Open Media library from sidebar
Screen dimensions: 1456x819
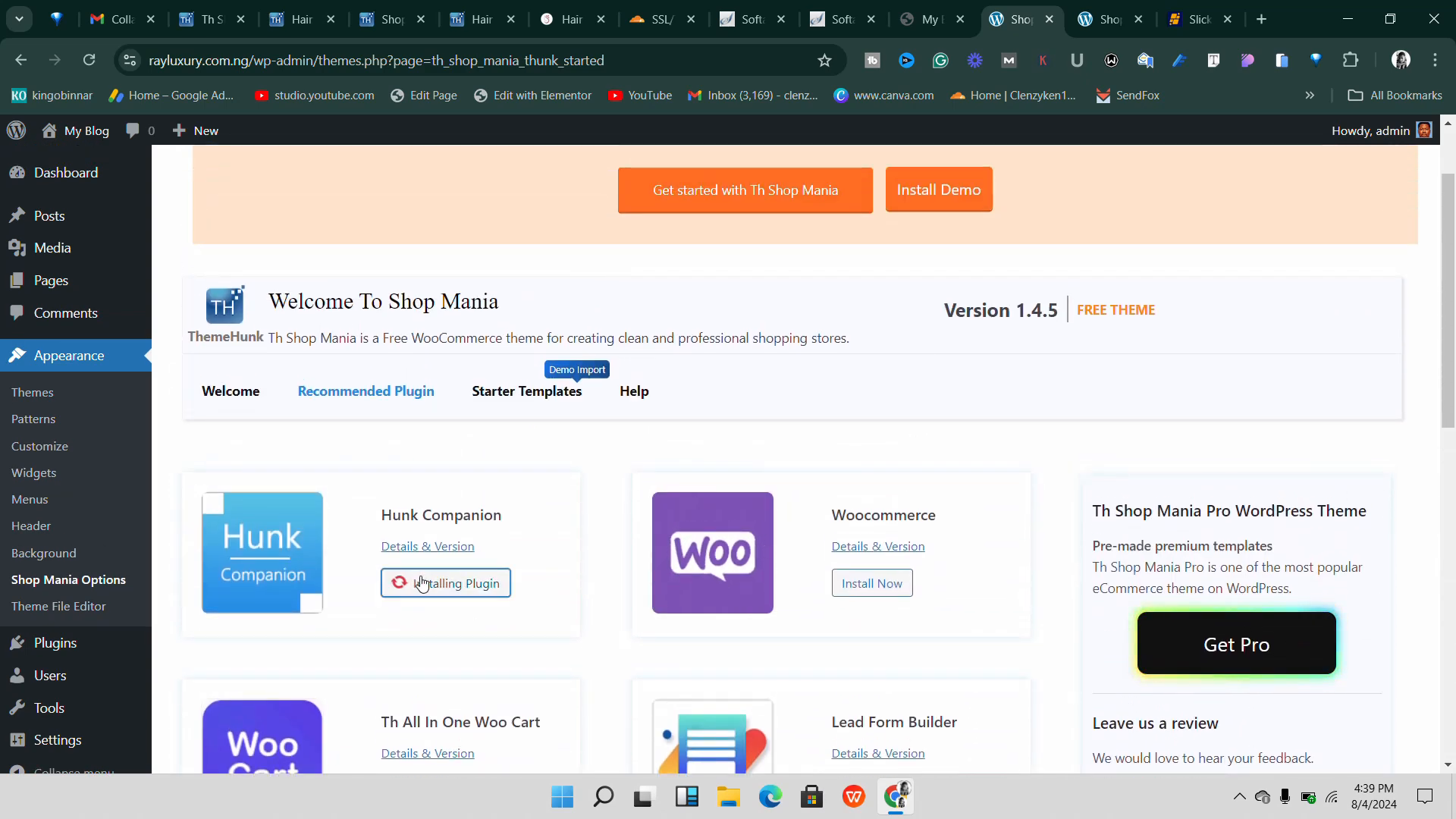coord(52,247)
